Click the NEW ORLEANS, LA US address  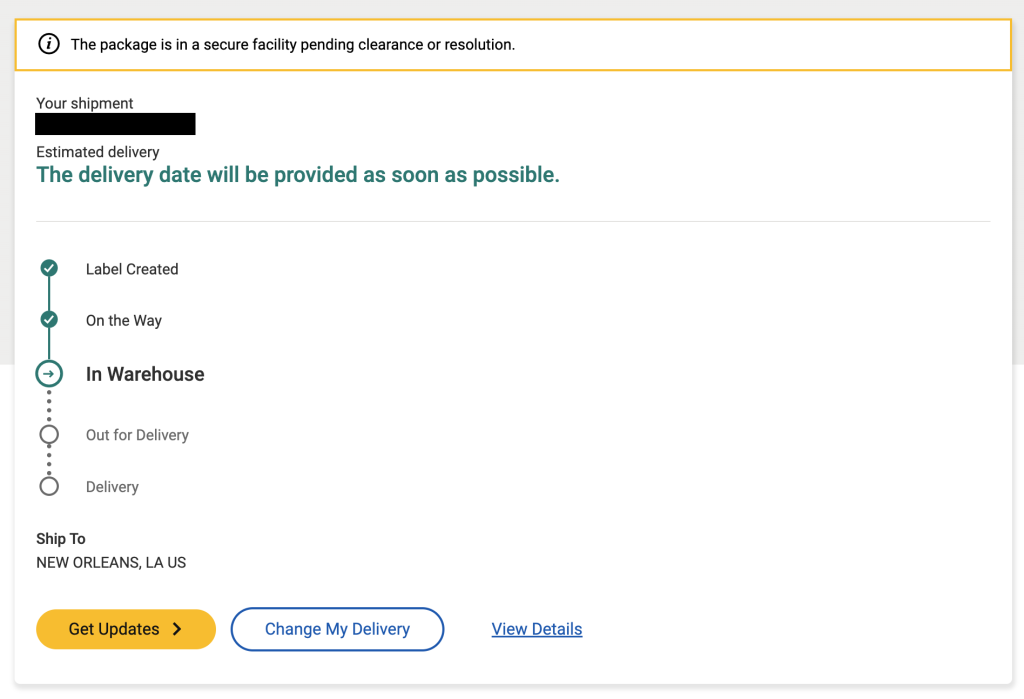click(x=111, y=562)
